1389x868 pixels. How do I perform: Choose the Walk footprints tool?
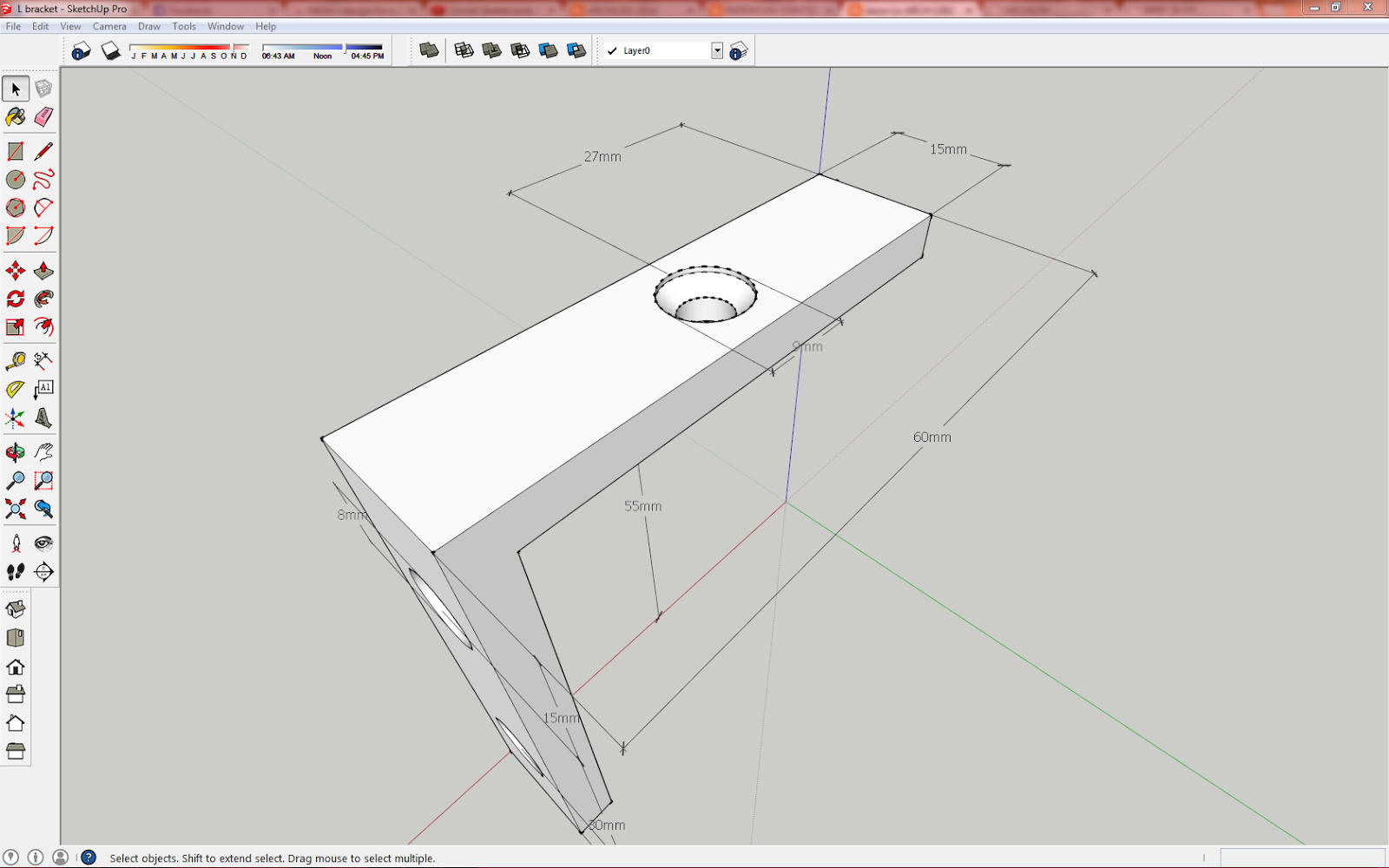(16, 571)
